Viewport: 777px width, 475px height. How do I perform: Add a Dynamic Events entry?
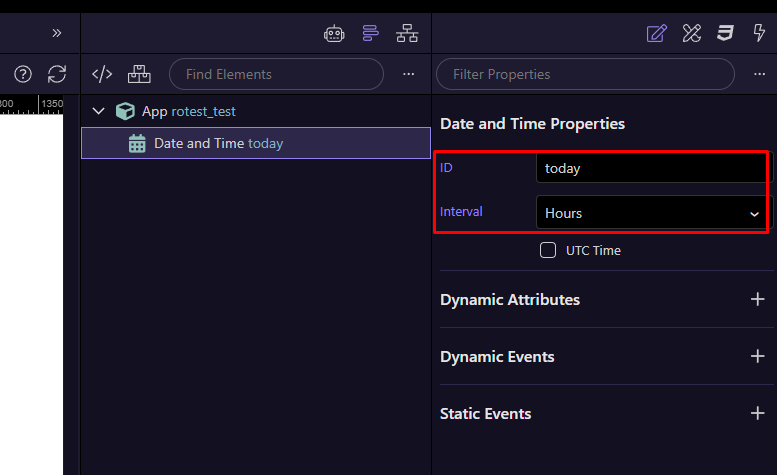[x=757, y=356]
